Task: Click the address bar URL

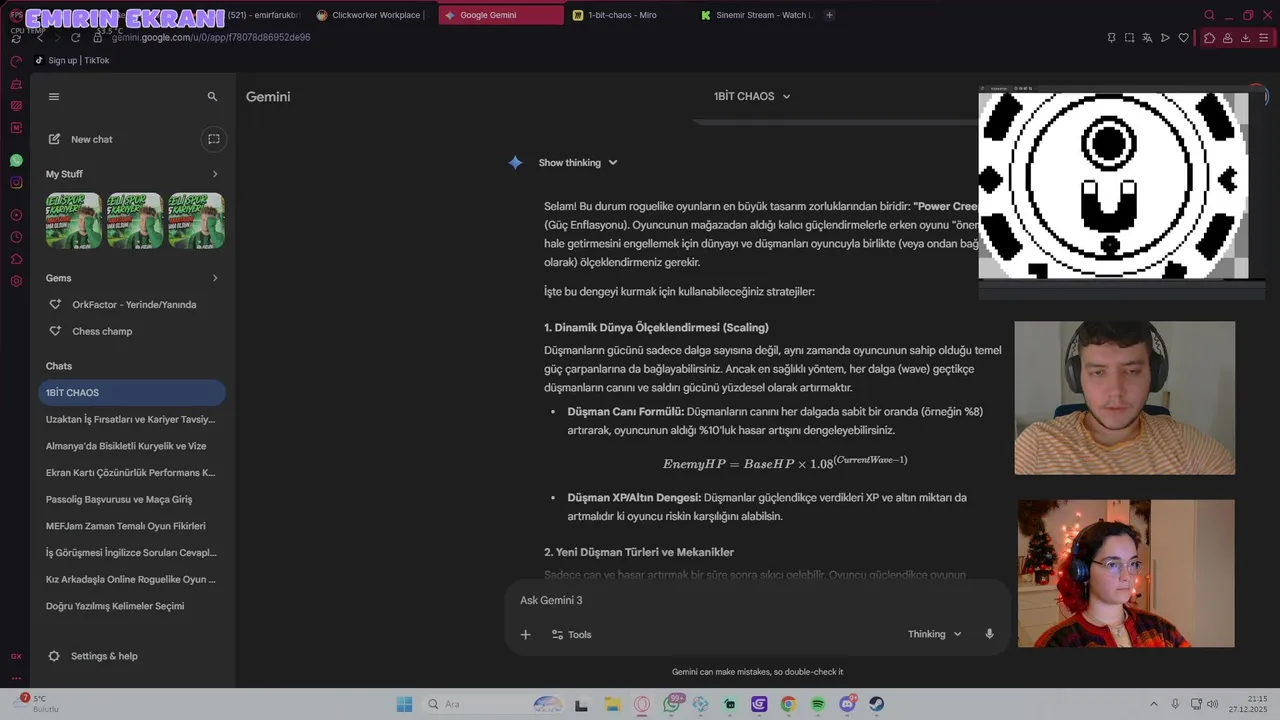Action: click(211, 37)
